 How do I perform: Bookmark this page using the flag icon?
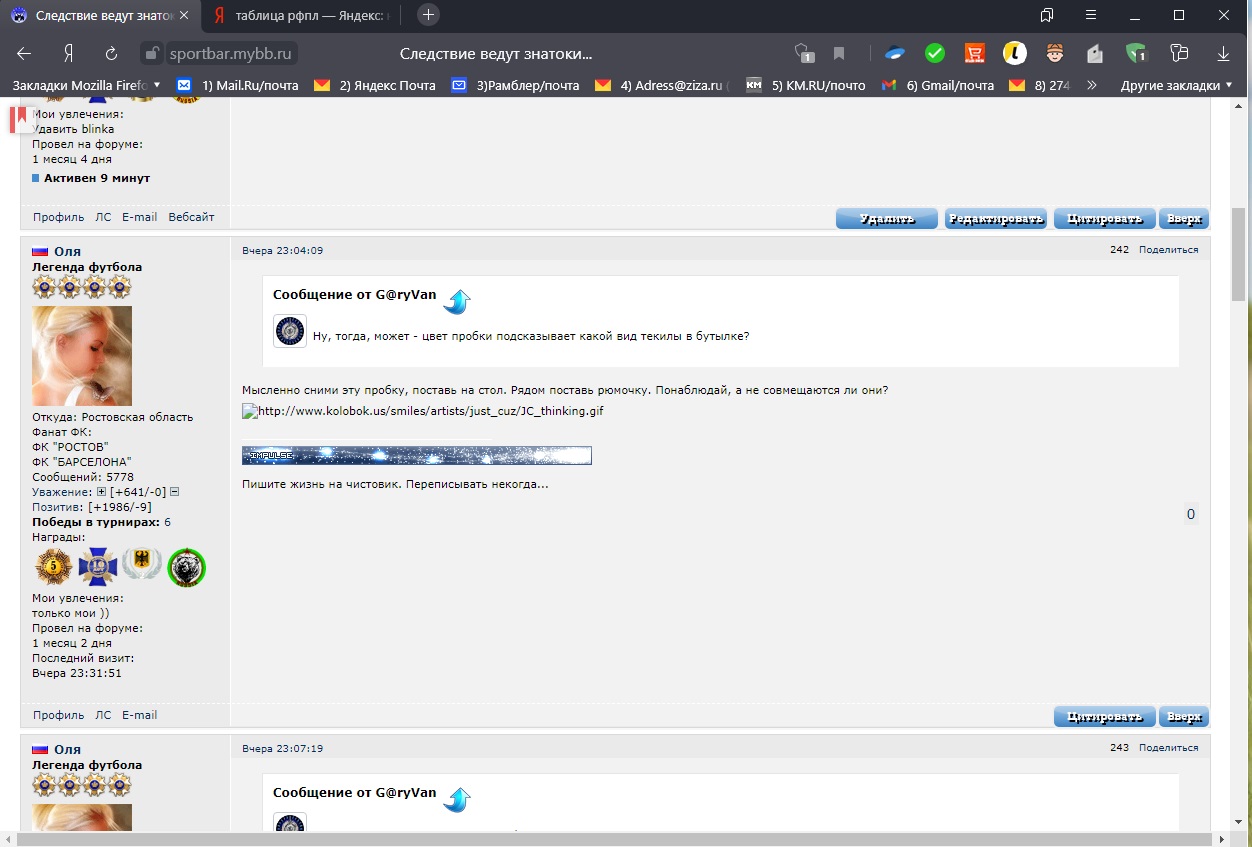[839, 54]
